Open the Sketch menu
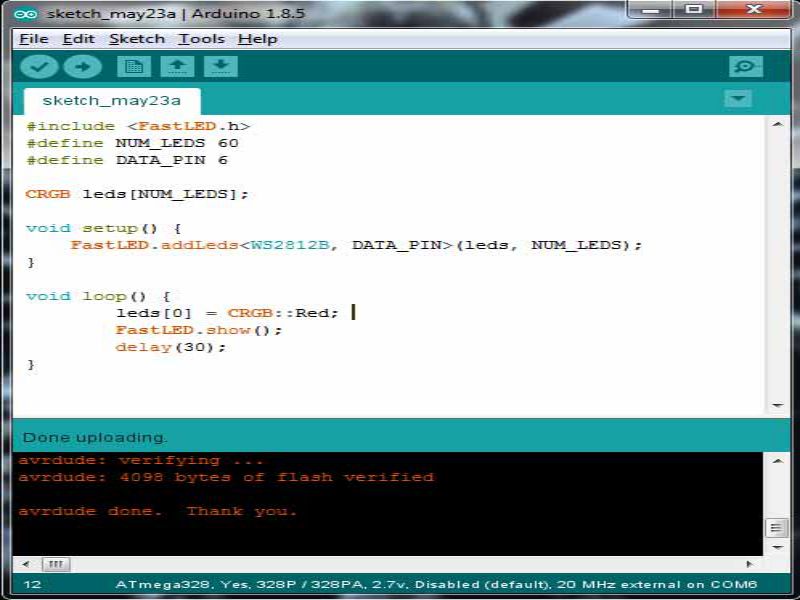 coord(137,39)
